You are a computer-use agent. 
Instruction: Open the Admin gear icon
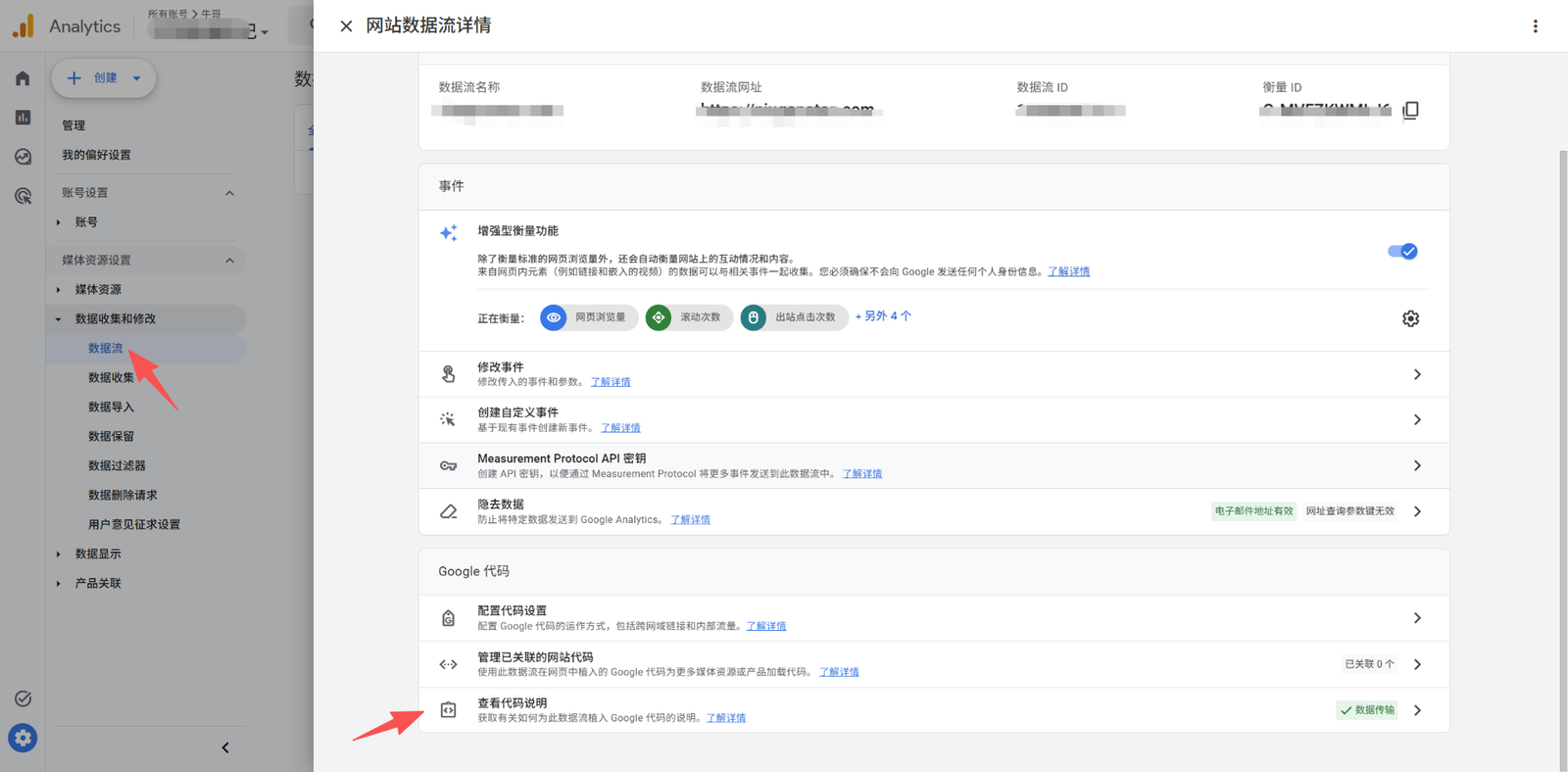click(23, 738)
